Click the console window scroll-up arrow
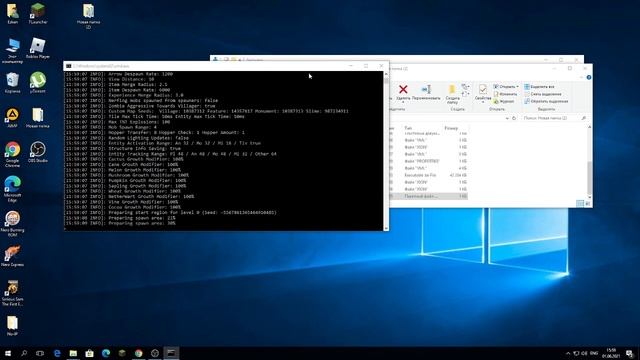640x360 pixels. point(386,74)
